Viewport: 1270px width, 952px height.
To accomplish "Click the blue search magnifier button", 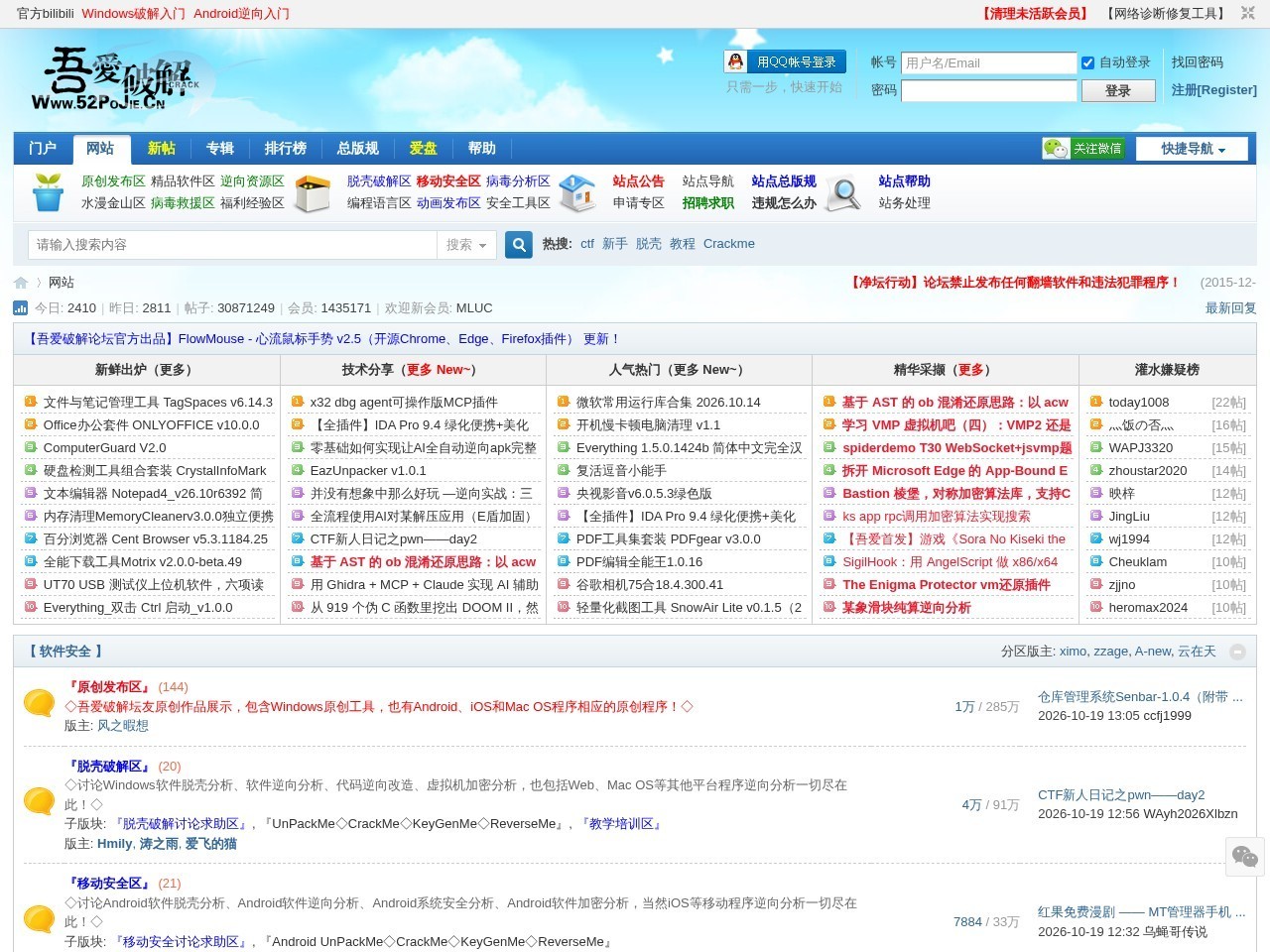I will pos(519,244).
